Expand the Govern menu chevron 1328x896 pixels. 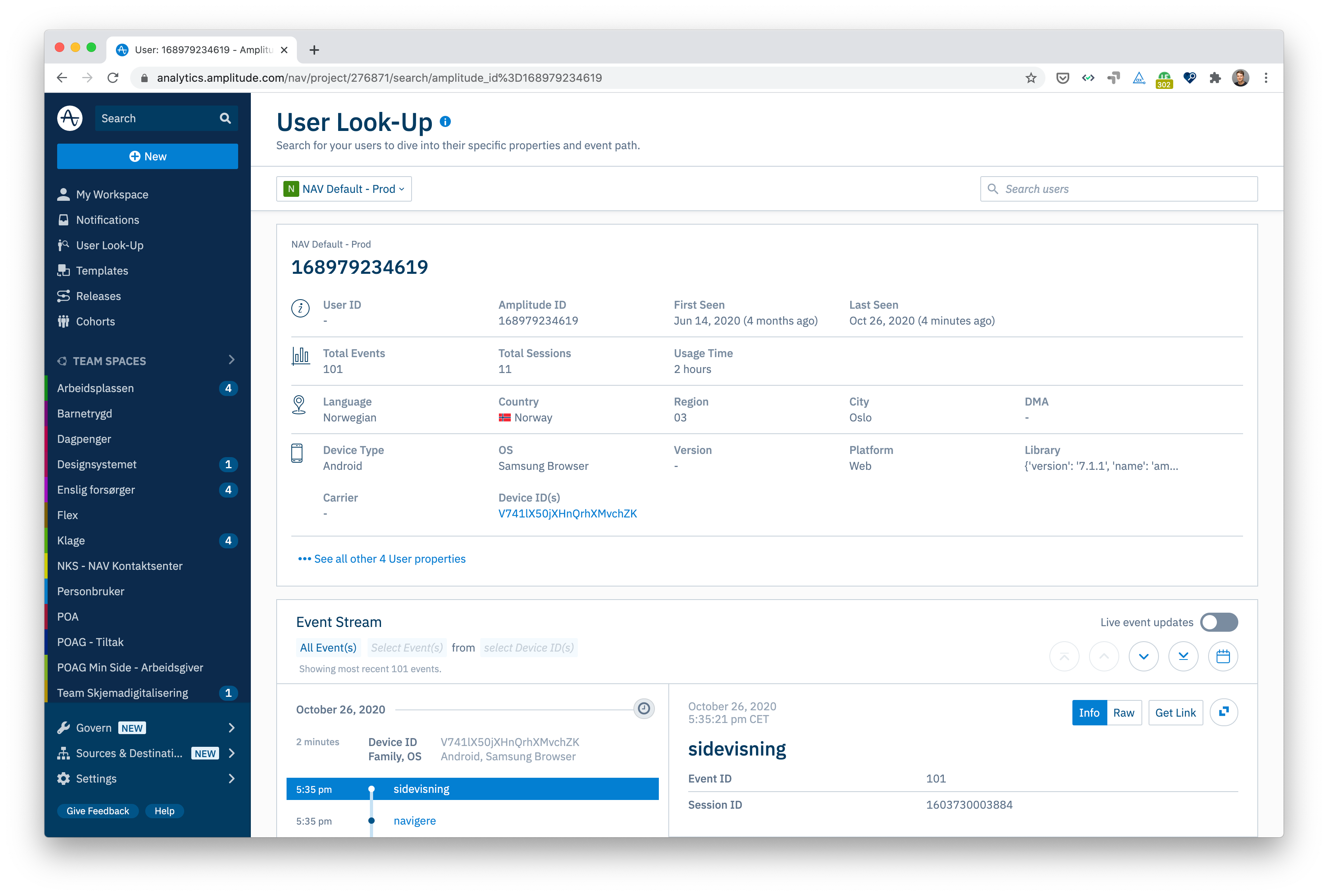(231, 727)
